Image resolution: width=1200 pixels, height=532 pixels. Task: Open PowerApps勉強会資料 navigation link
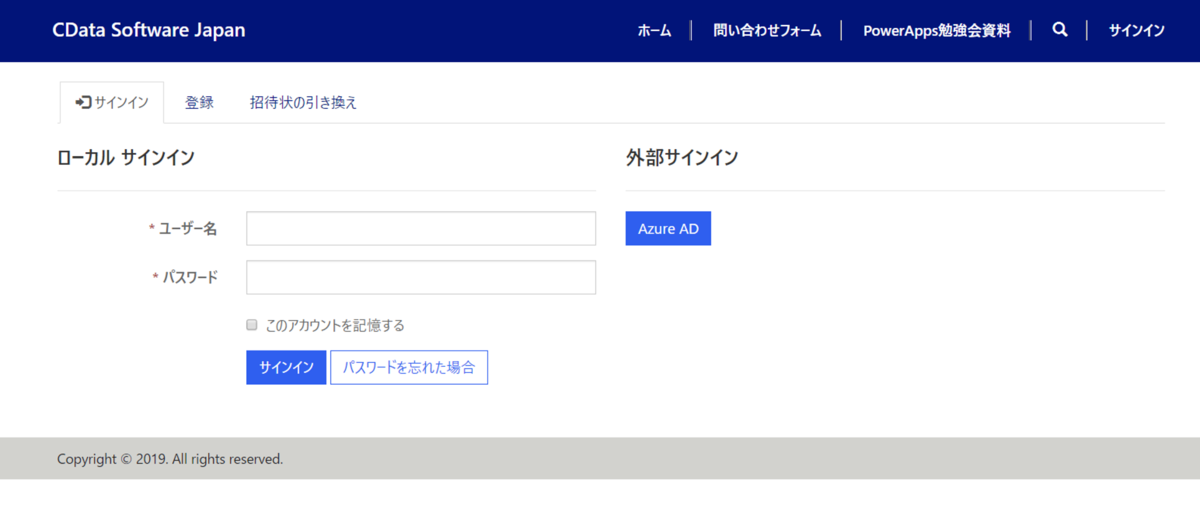pos(937,30)
